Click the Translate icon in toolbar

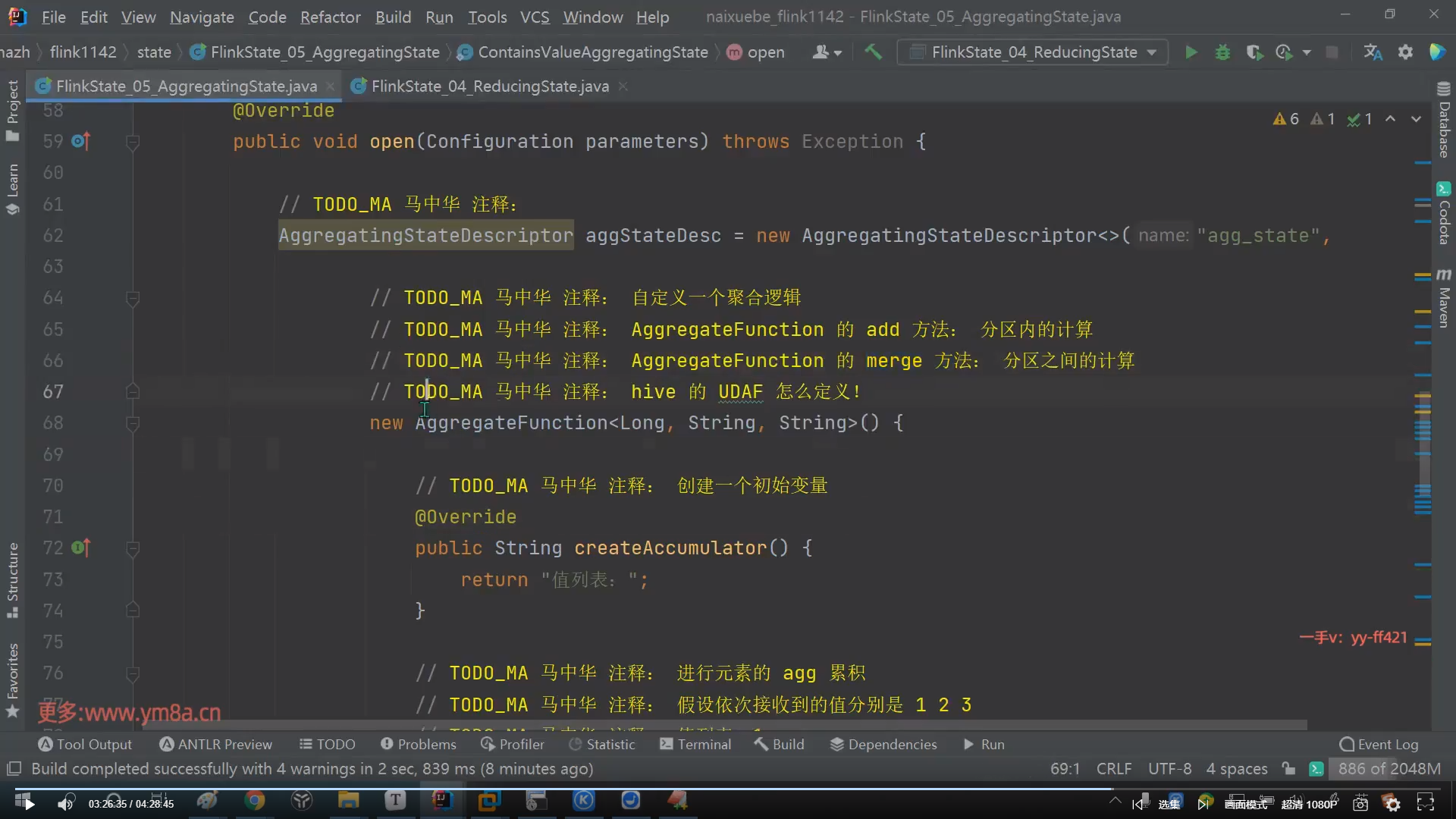click(1373, 52)
